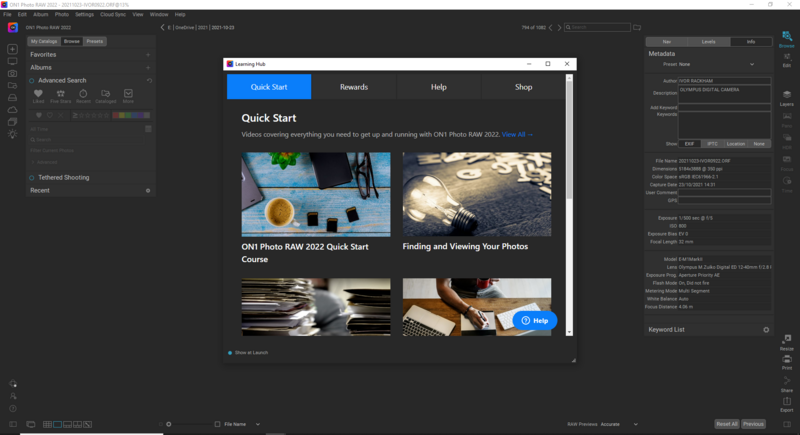Click the thumbnail size slider handle
800x435 pixels.
168,424
